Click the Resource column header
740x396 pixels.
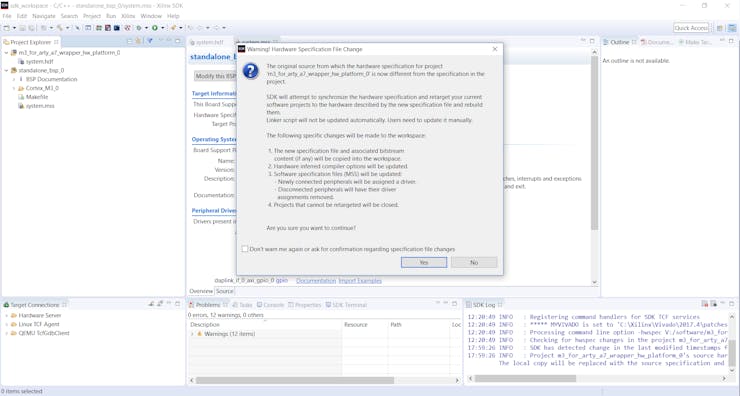click(x=365, y=325)
